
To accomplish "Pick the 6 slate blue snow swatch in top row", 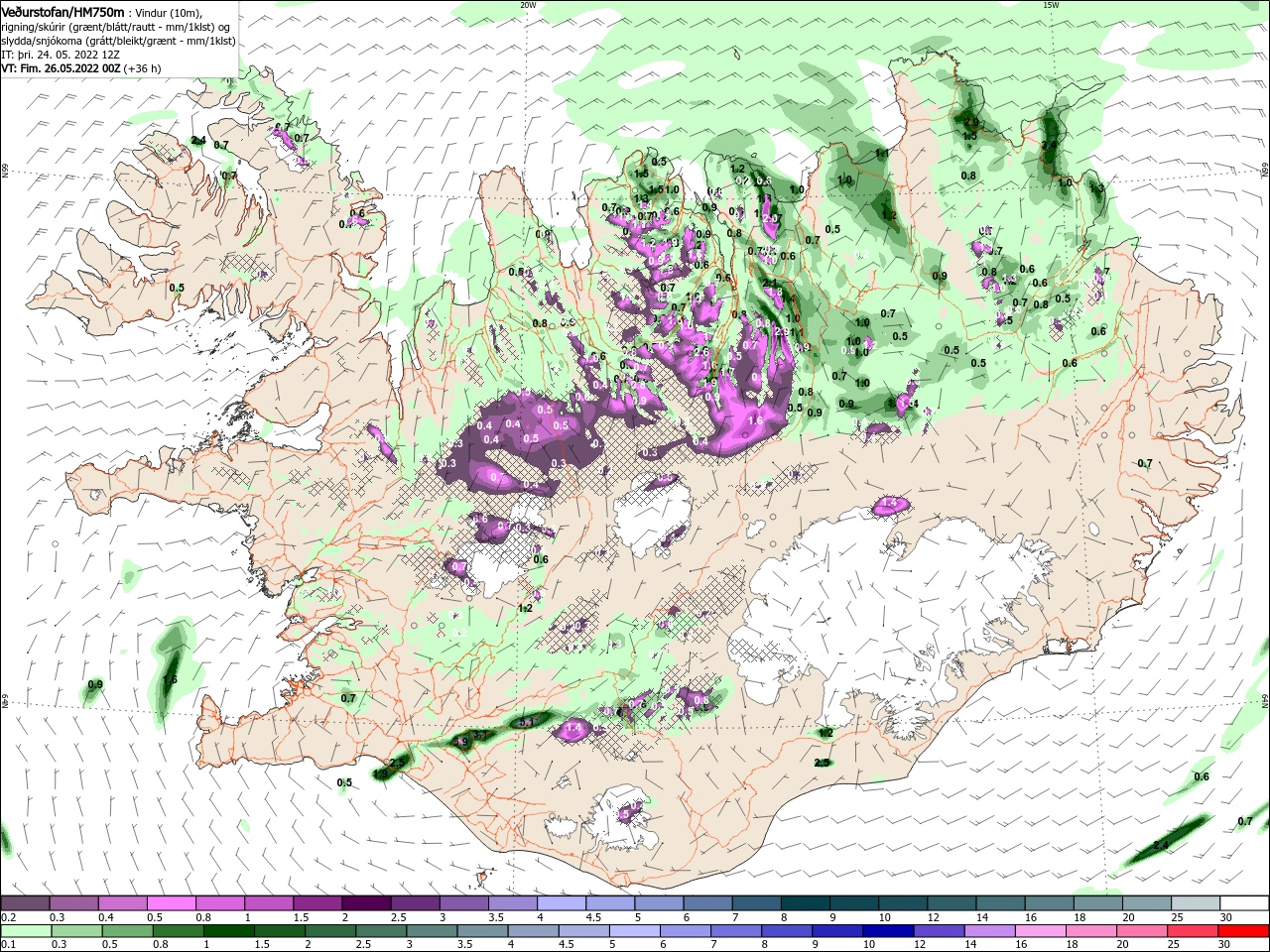I will [x=706, y=903].
